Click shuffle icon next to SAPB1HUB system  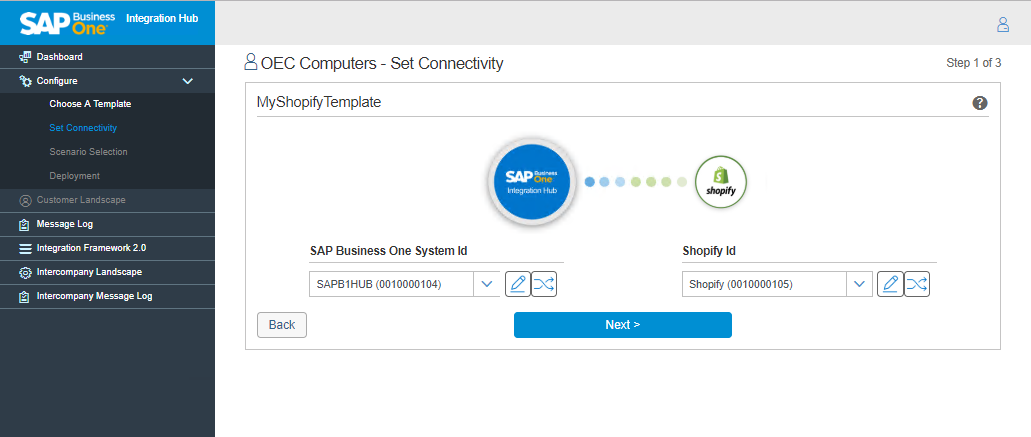tap(543, 284)
